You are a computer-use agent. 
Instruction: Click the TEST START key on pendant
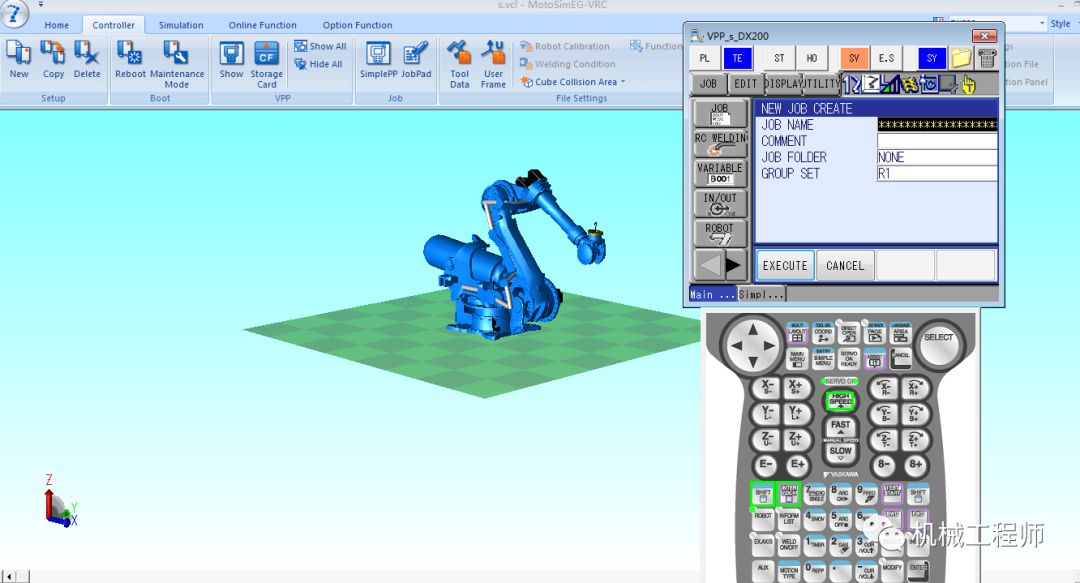pos(893,493)
